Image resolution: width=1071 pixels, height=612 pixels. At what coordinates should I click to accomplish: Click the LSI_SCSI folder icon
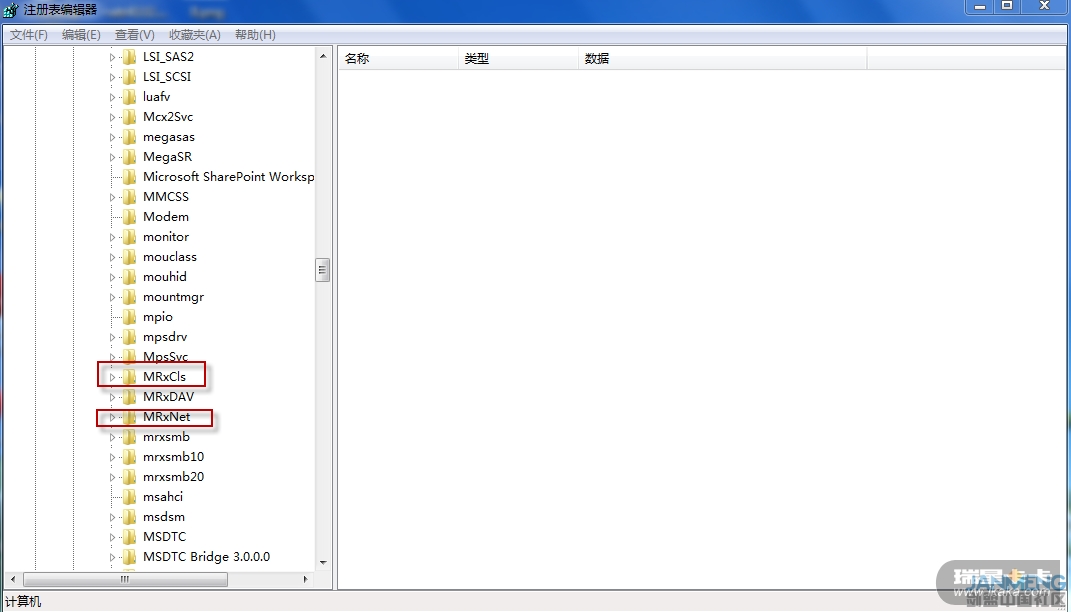(129, 76)
